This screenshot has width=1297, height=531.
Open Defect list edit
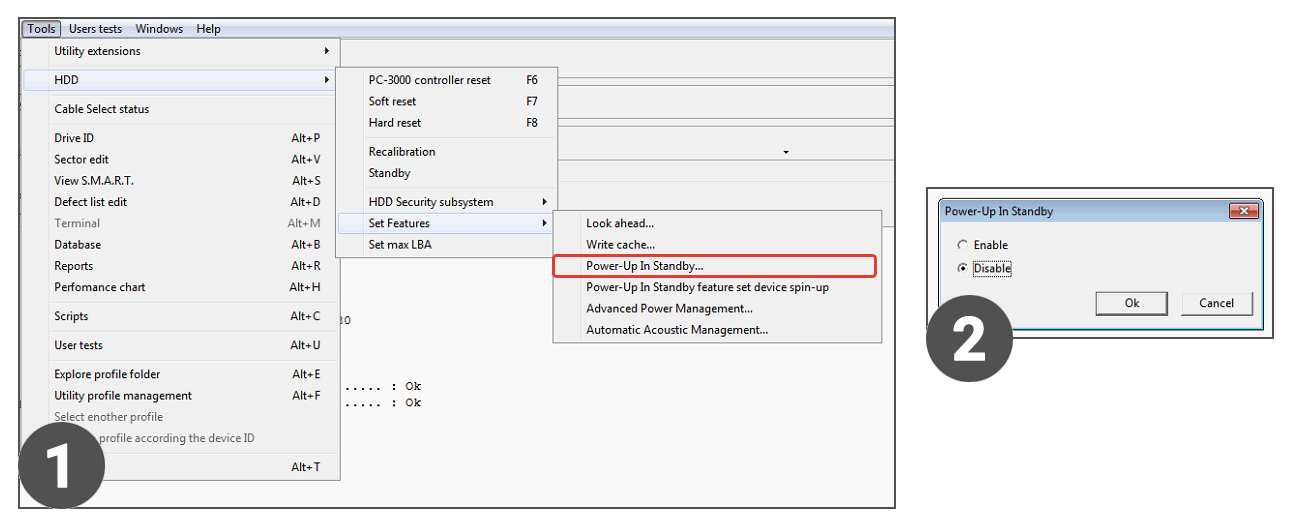(180, 202)
